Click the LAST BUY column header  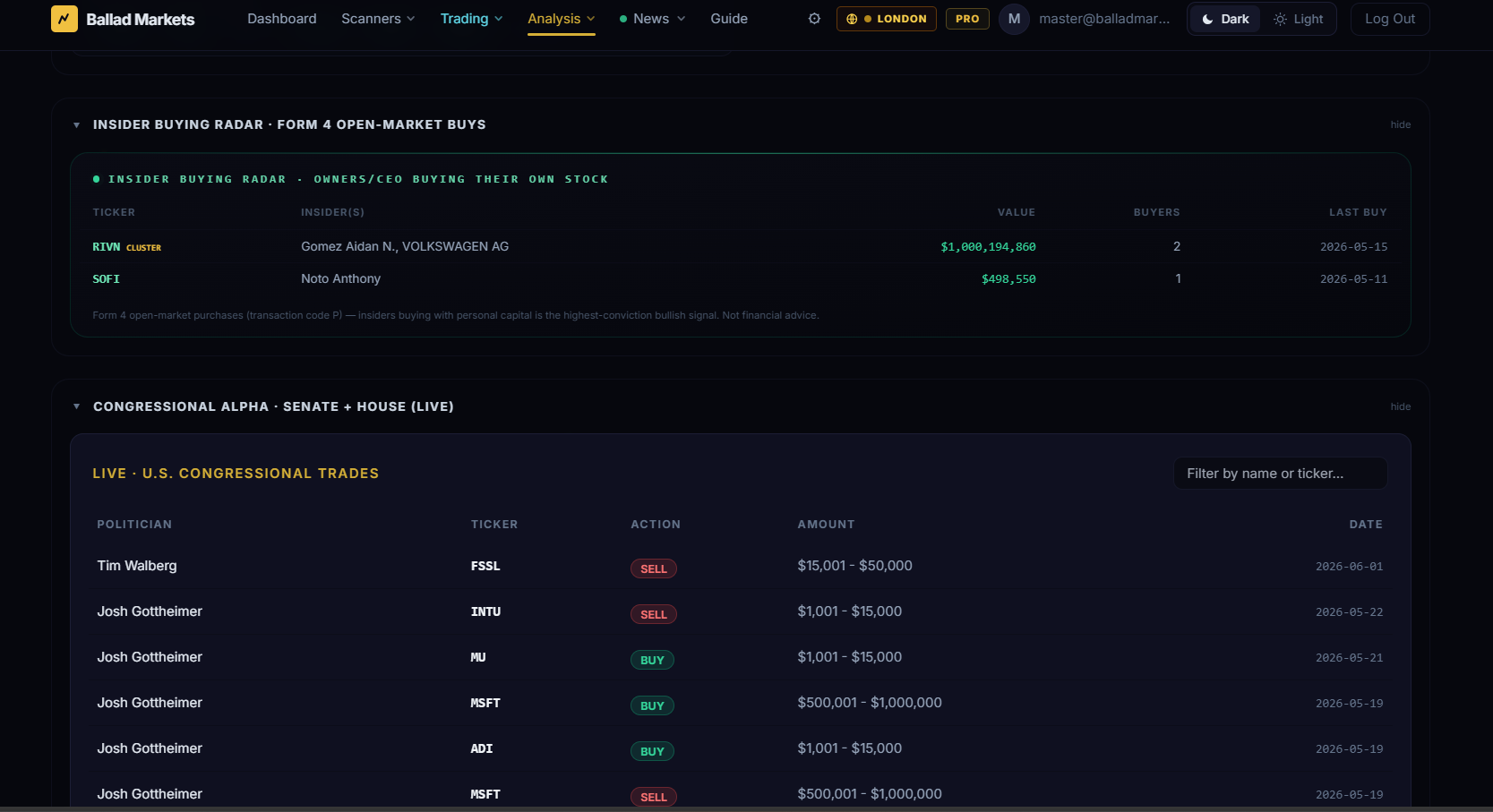(x=1358, y=213)
